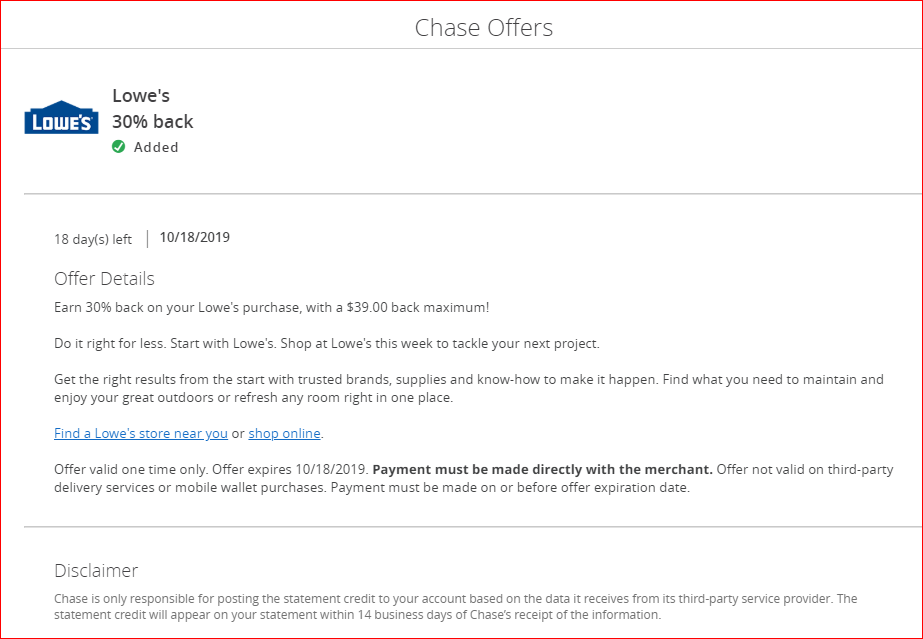Click the Disclaimer section heading
Image resolution: width=923 pixels, height=639 pixels.
96,570
